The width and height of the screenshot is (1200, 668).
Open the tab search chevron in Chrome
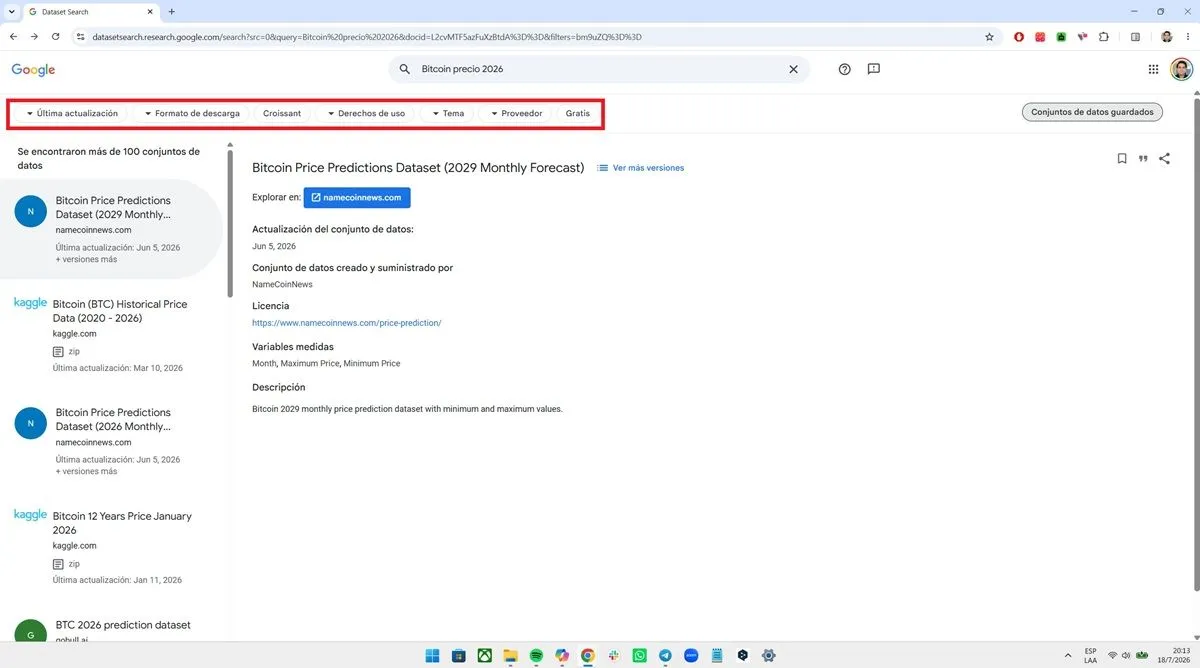click(10, 12)
